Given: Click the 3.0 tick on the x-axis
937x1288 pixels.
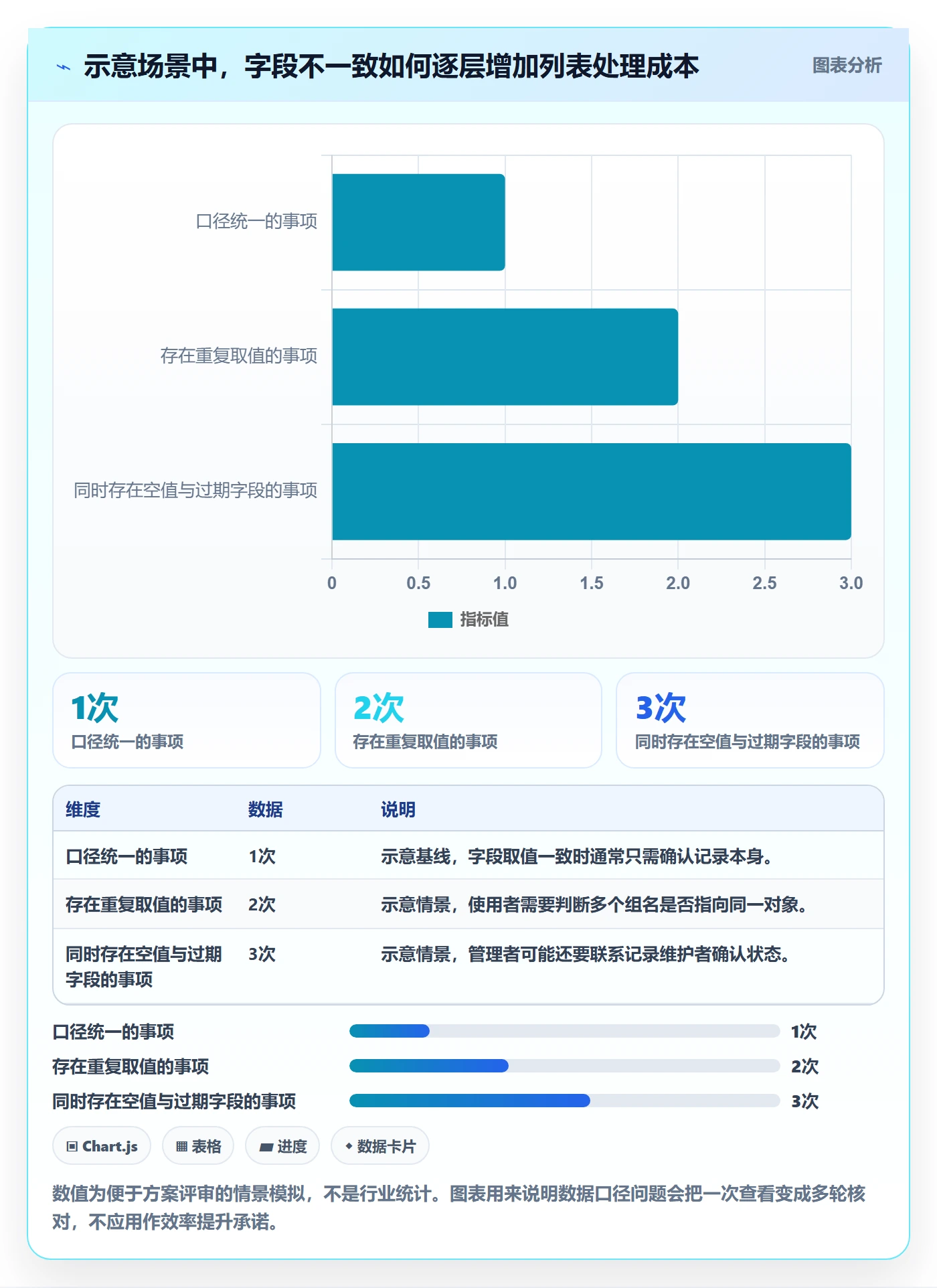Looking at the screenshot, I should click(x=851, y=583).
